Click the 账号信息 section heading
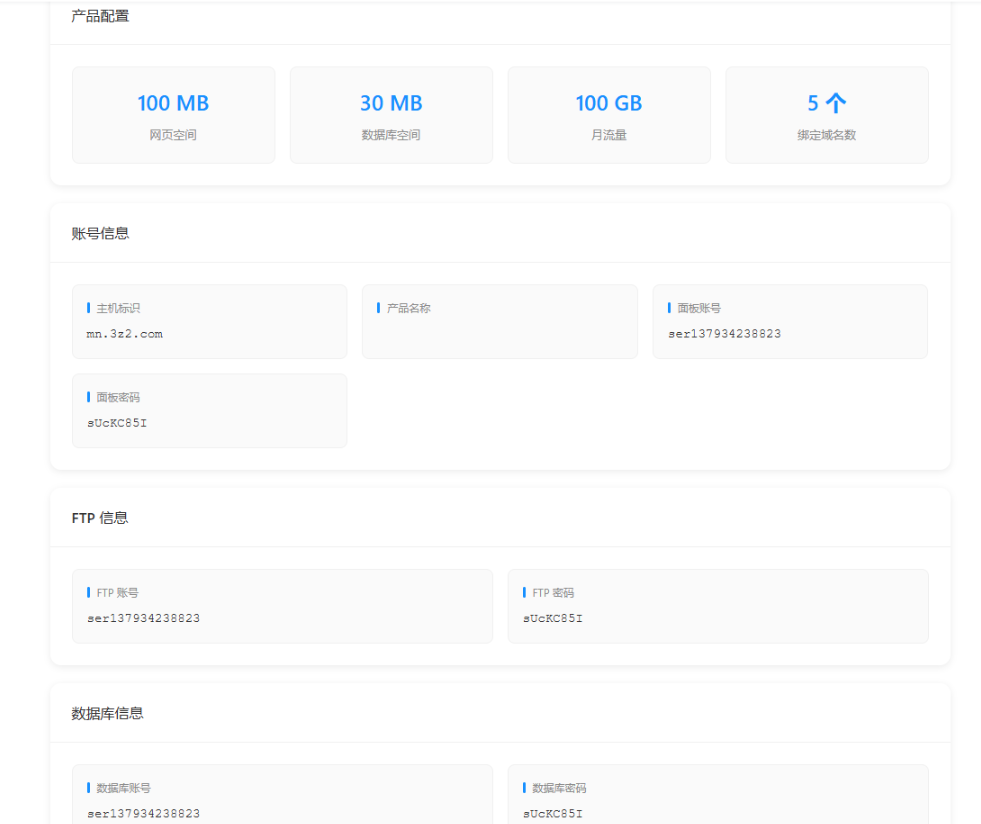Screen dimensions: 981x824 tap(100, 233)
